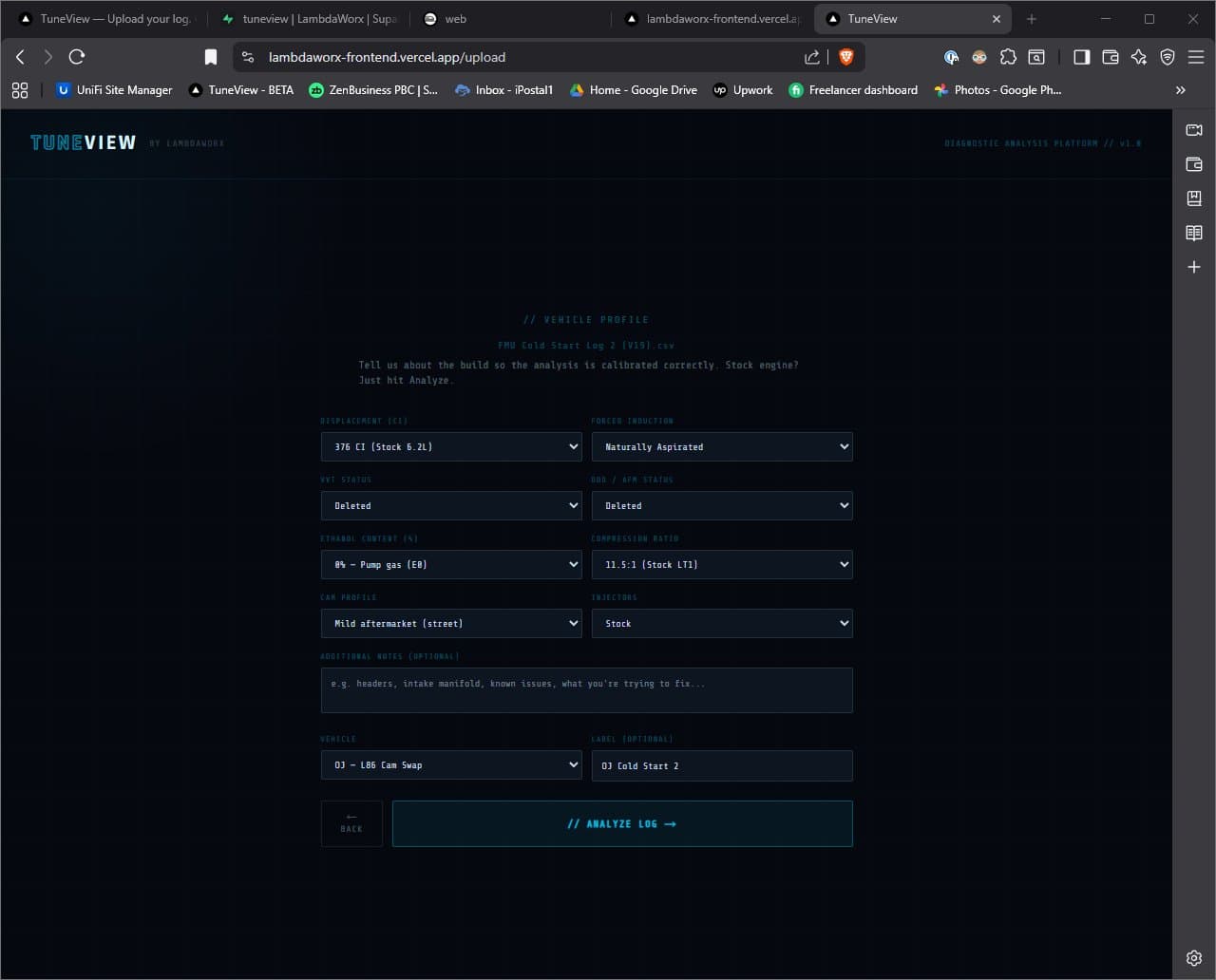1216x980 pixels.
Task: Open the TuneView - BETA bookmark
Action: 241,90
